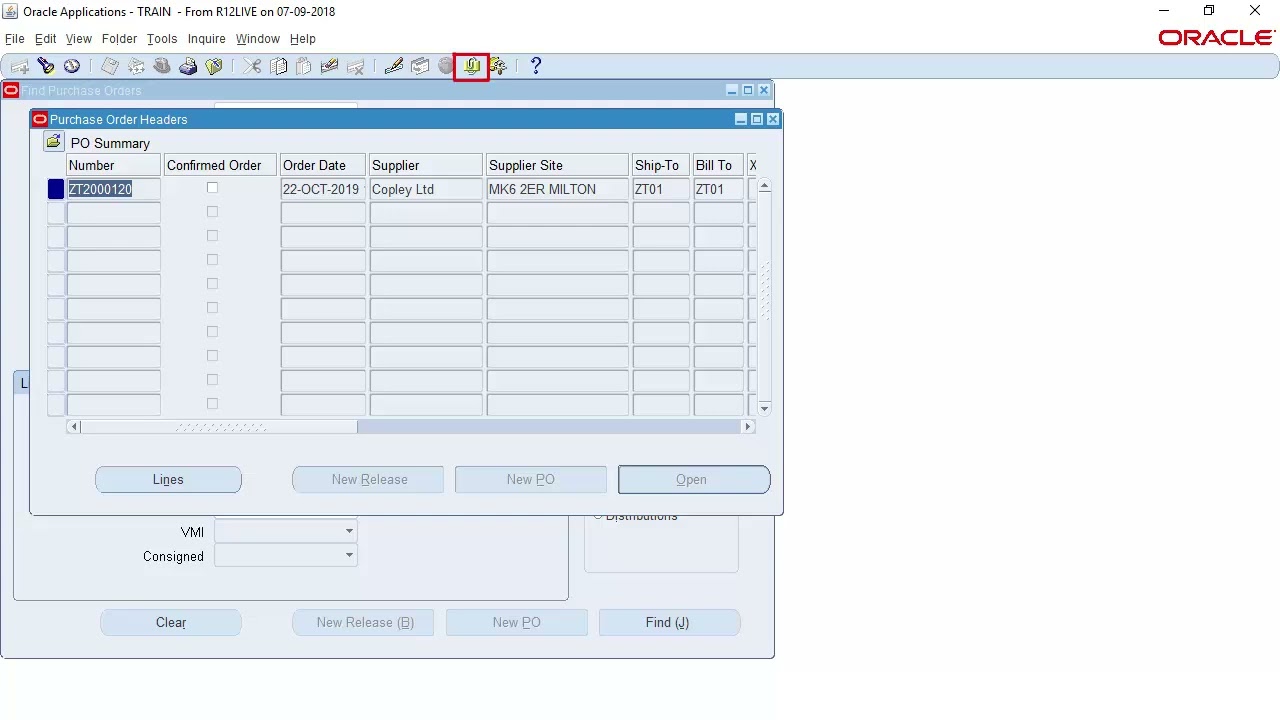Click Clear in Find Purchase Orders window
The height and width of the screenshot is (720, 1280).
tap(171, 622)
